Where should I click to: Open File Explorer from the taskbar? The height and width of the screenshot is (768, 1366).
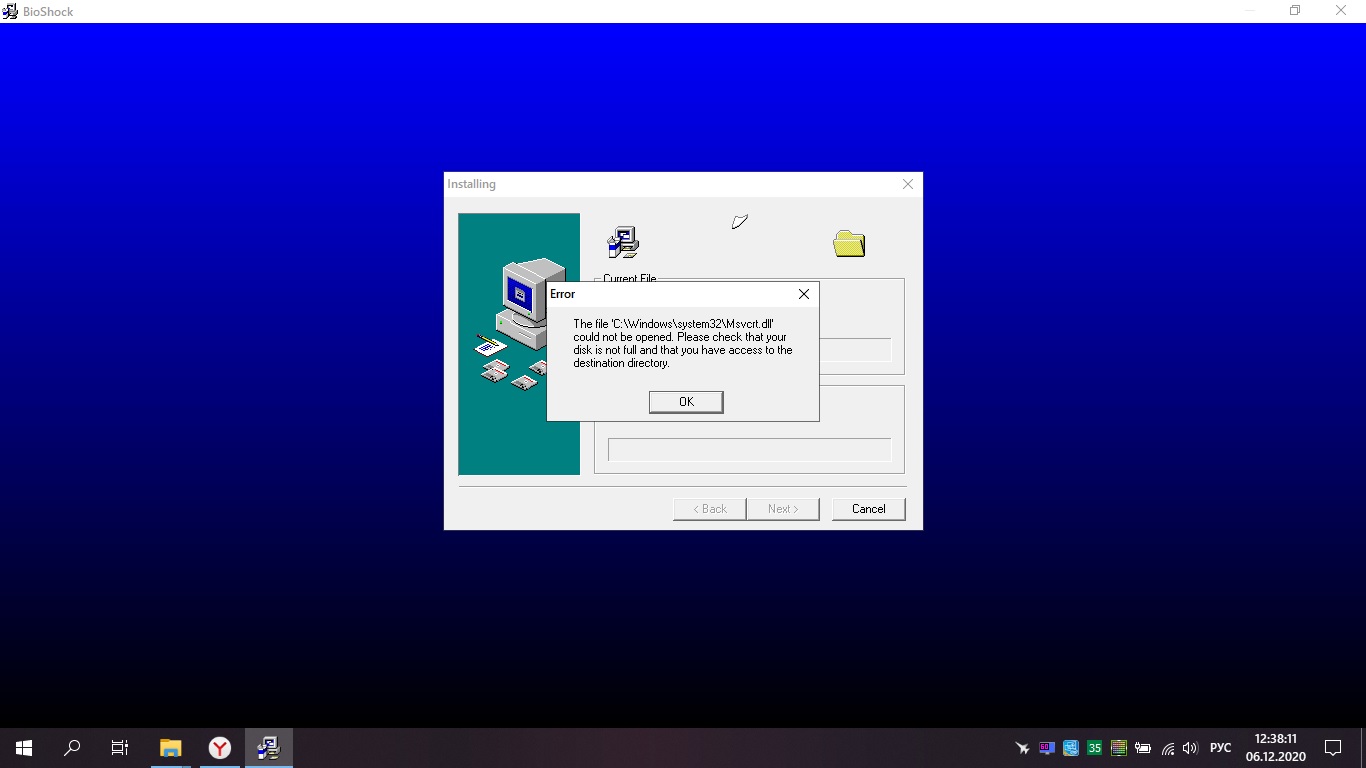coord(171,747)
